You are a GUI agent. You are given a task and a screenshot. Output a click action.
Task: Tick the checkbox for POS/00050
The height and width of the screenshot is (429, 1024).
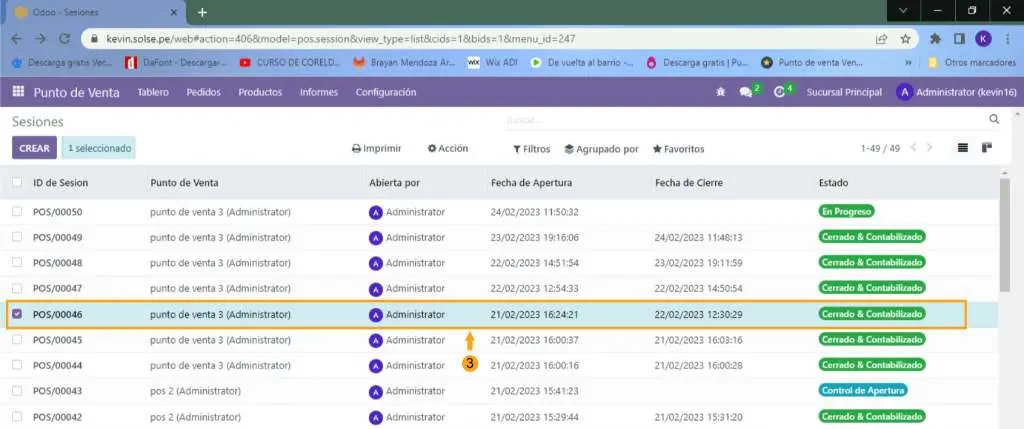[17, 212]
